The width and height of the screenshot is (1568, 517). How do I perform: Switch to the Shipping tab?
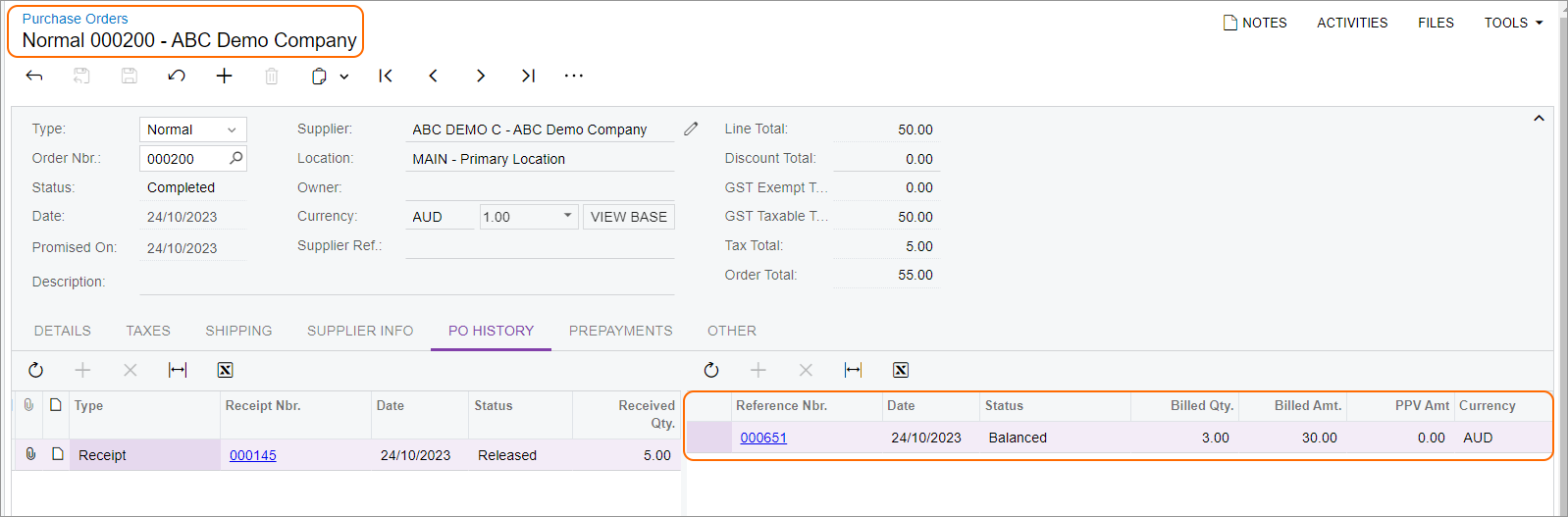click(x=238, y=331)
